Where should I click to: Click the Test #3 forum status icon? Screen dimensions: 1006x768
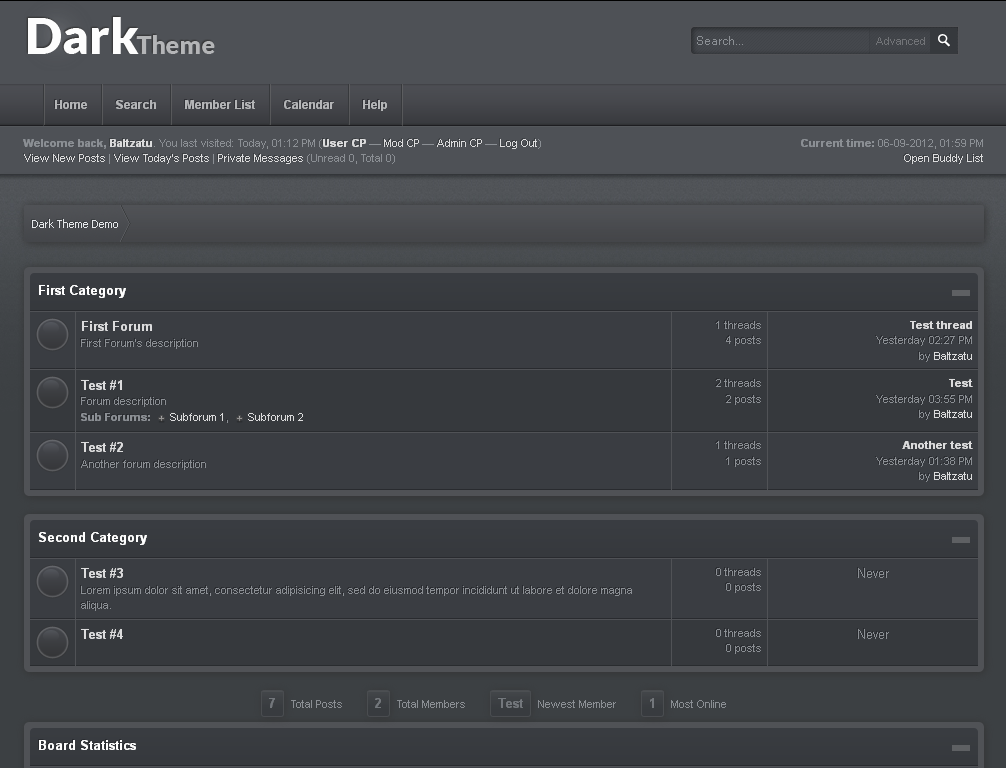[52, 582]
